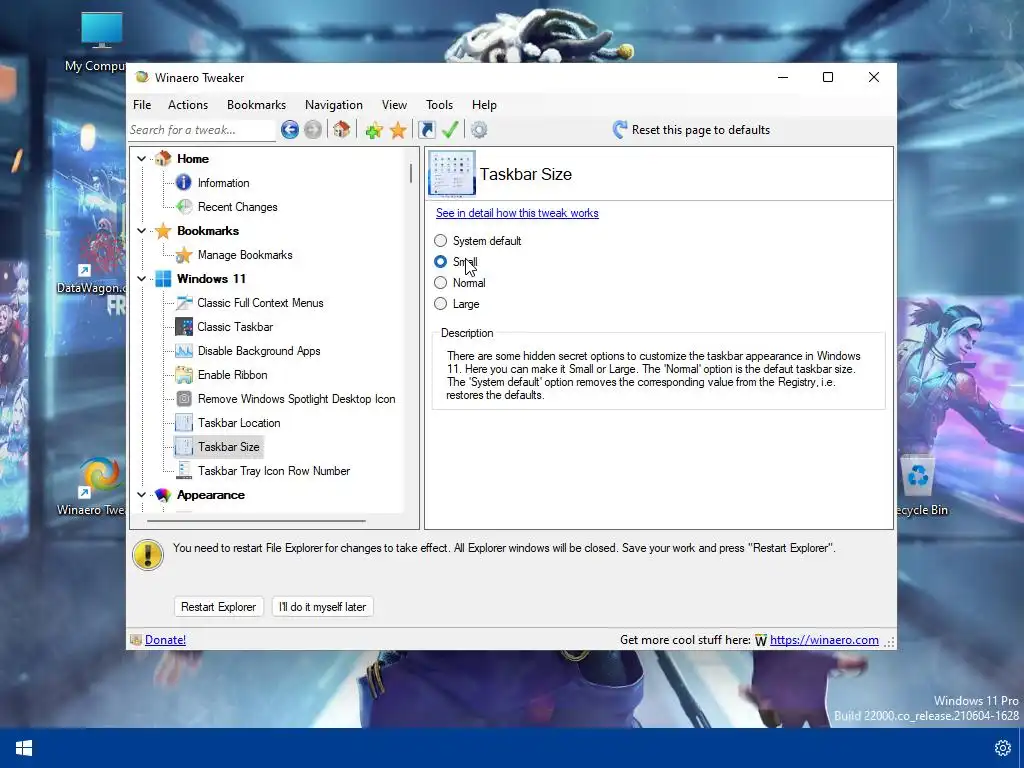Click the Donate! link
This screenshot has height=768, width=1024.
tap(165, 640)
